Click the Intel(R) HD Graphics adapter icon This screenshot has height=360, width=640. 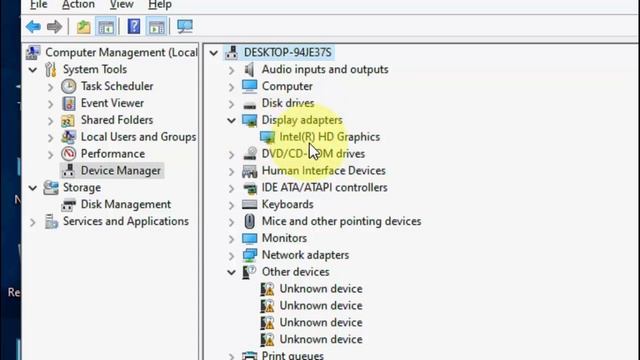pos(267,137)
